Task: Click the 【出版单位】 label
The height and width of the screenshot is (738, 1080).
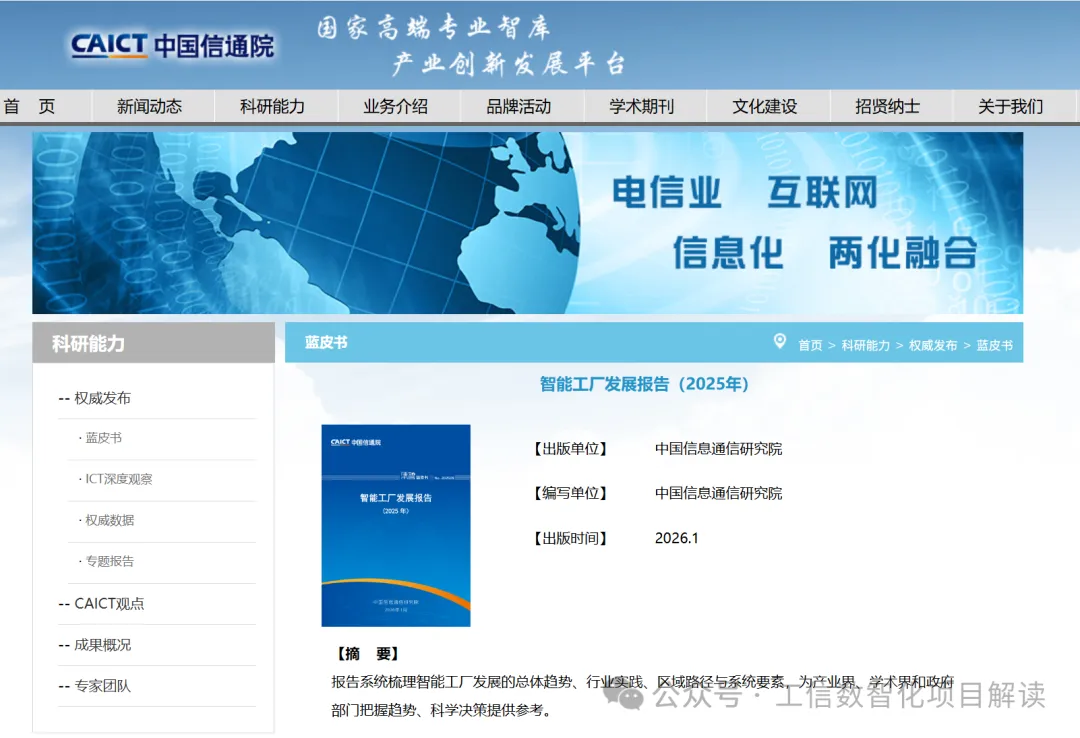Action: [570, 449]
